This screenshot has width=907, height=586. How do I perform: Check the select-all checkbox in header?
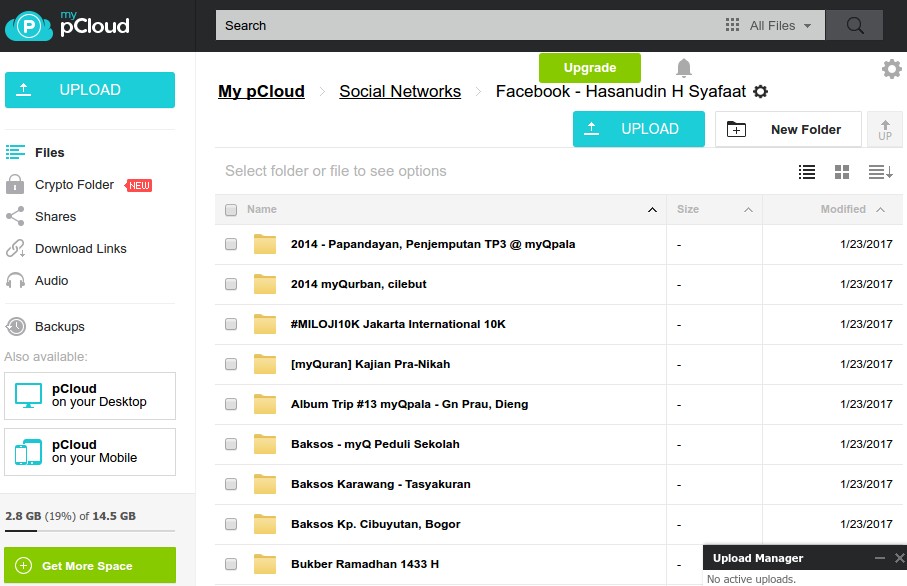click(x=231, y=209)
